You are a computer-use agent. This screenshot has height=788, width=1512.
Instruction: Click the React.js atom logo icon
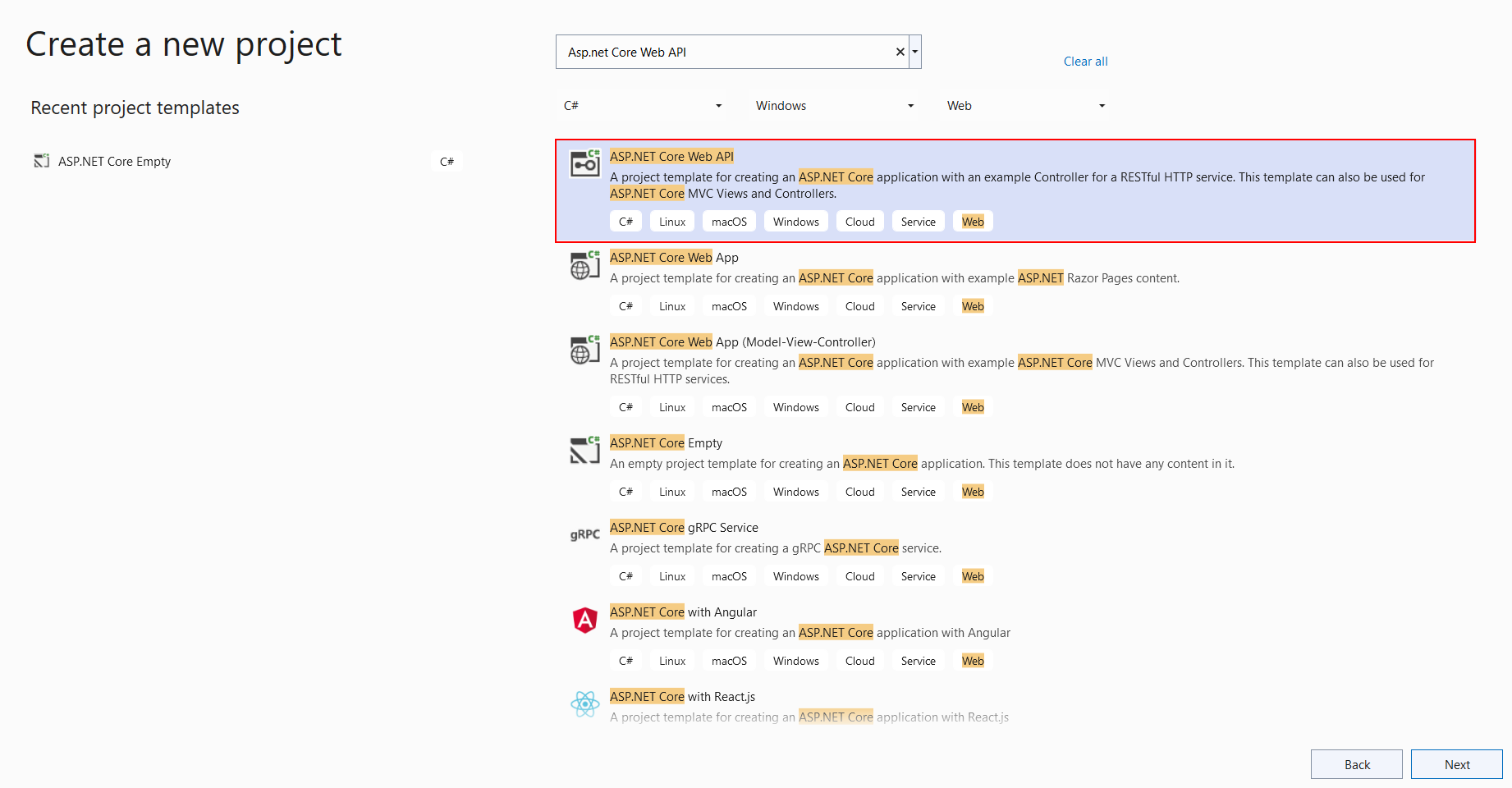click(x=585, y=703)
